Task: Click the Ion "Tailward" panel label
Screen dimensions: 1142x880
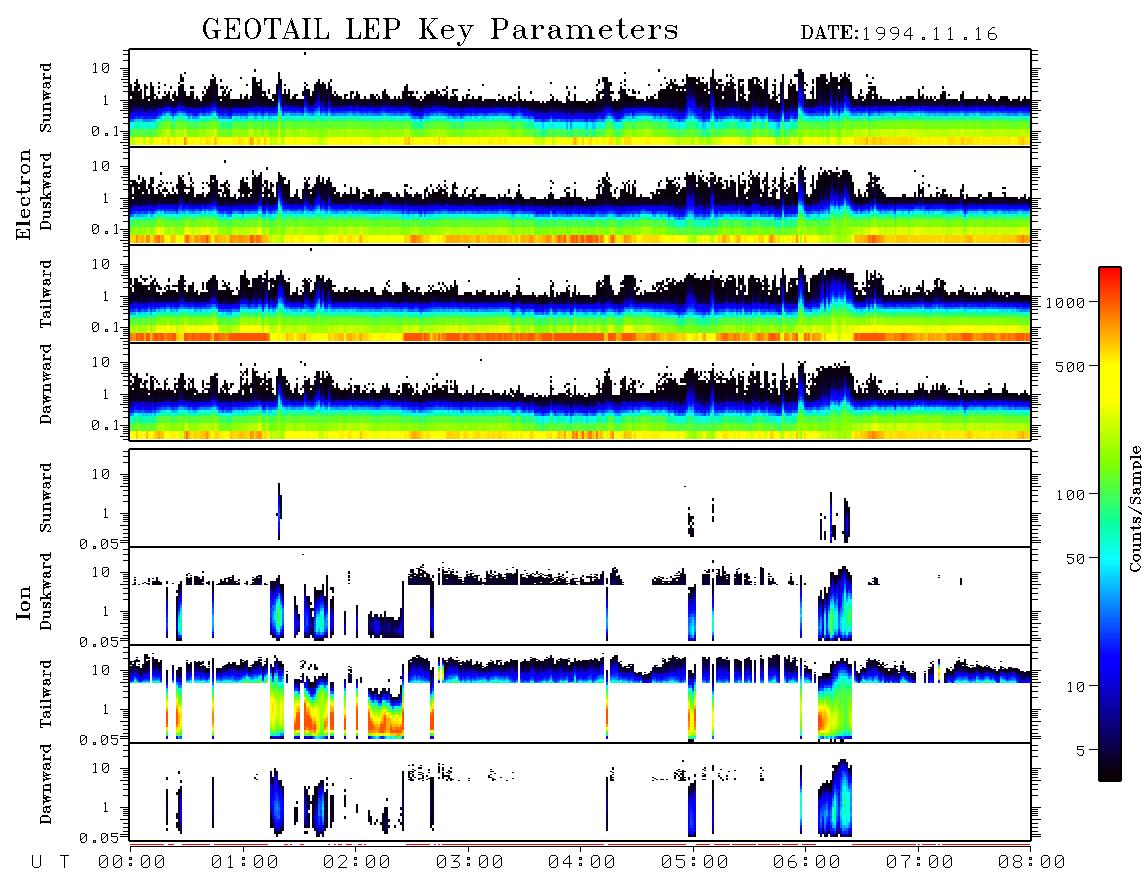Action: tap(46, 694)
